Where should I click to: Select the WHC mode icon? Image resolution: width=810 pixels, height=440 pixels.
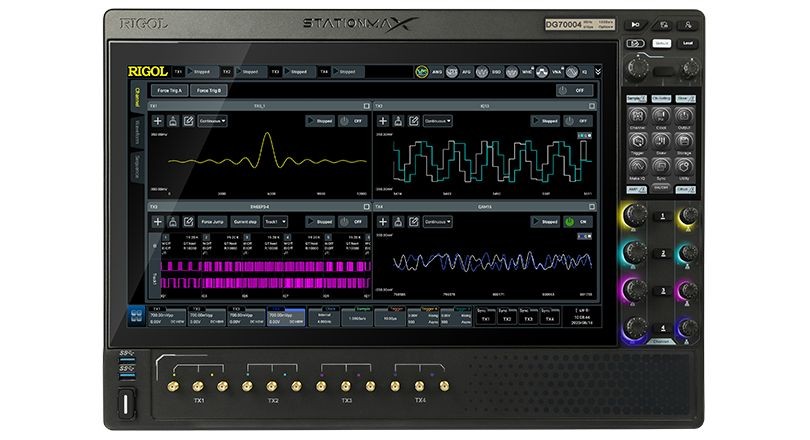(512, 72)
